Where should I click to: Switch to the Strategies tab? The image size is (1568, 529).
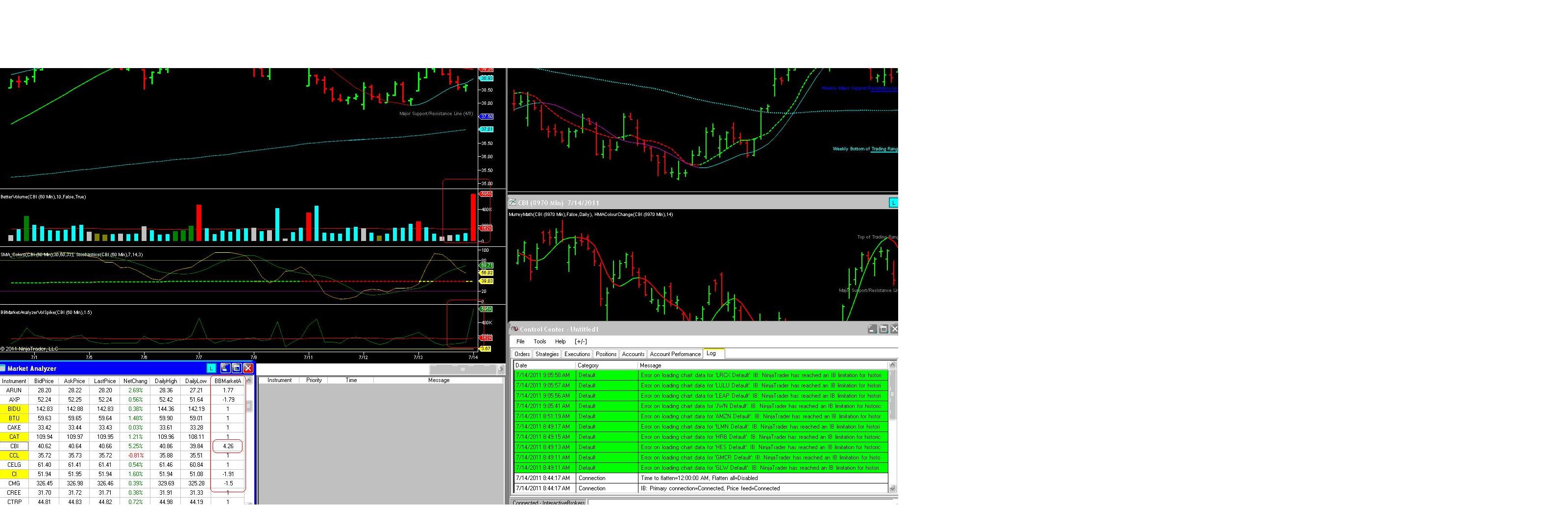[x=547, y=354]
